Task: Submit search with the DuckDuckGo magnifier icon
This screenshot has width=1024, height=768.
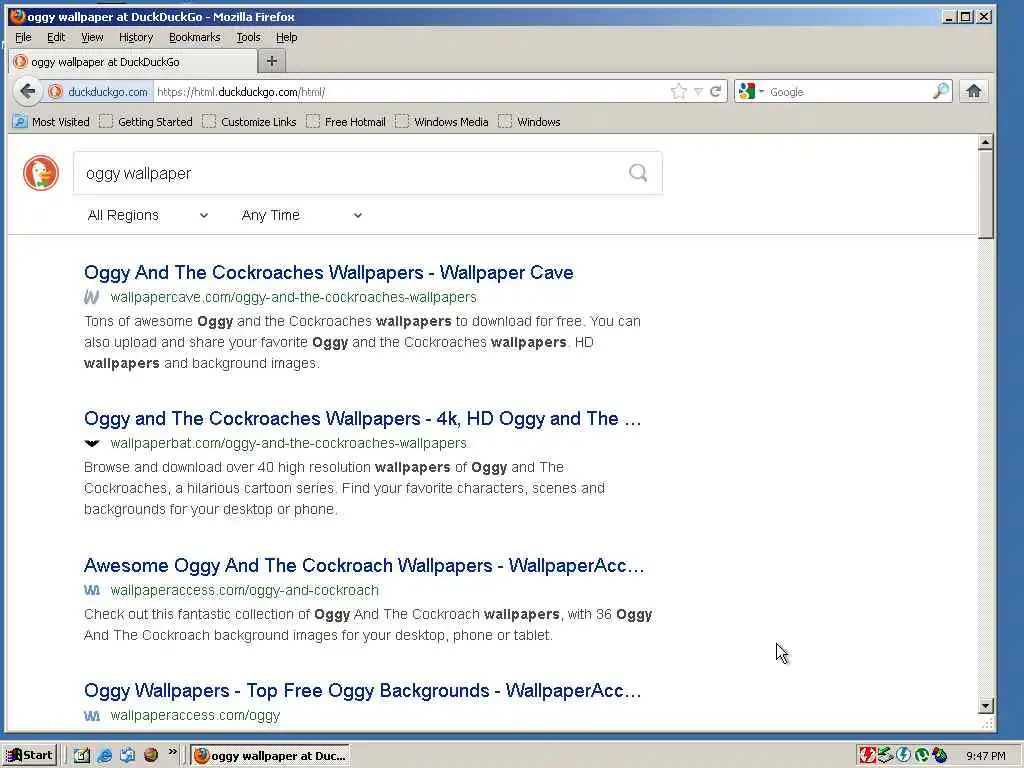Action: (x=638, y=172)
